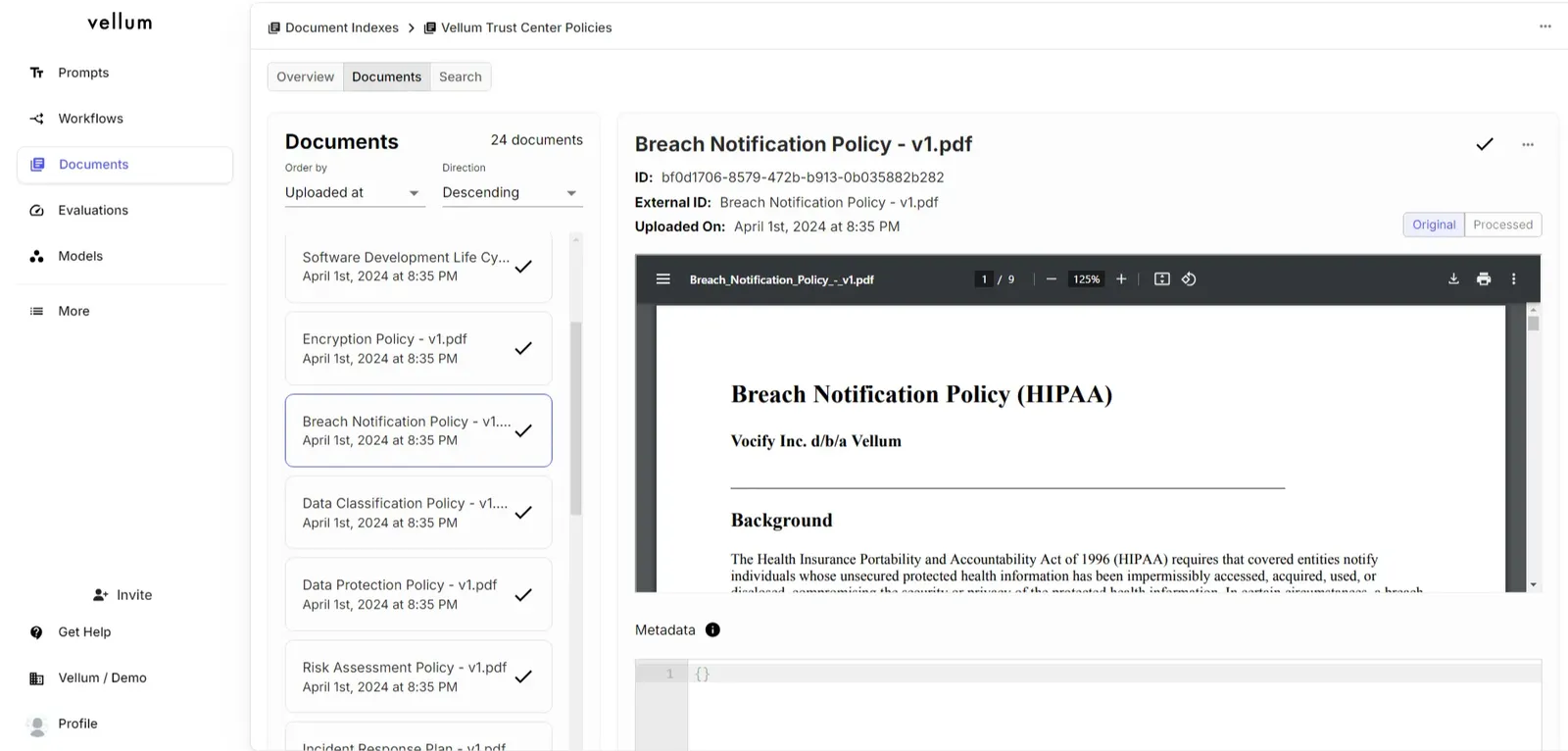1568x751 pixels.
Task: Click the documents list scrollbar
Action: [576, 419]
